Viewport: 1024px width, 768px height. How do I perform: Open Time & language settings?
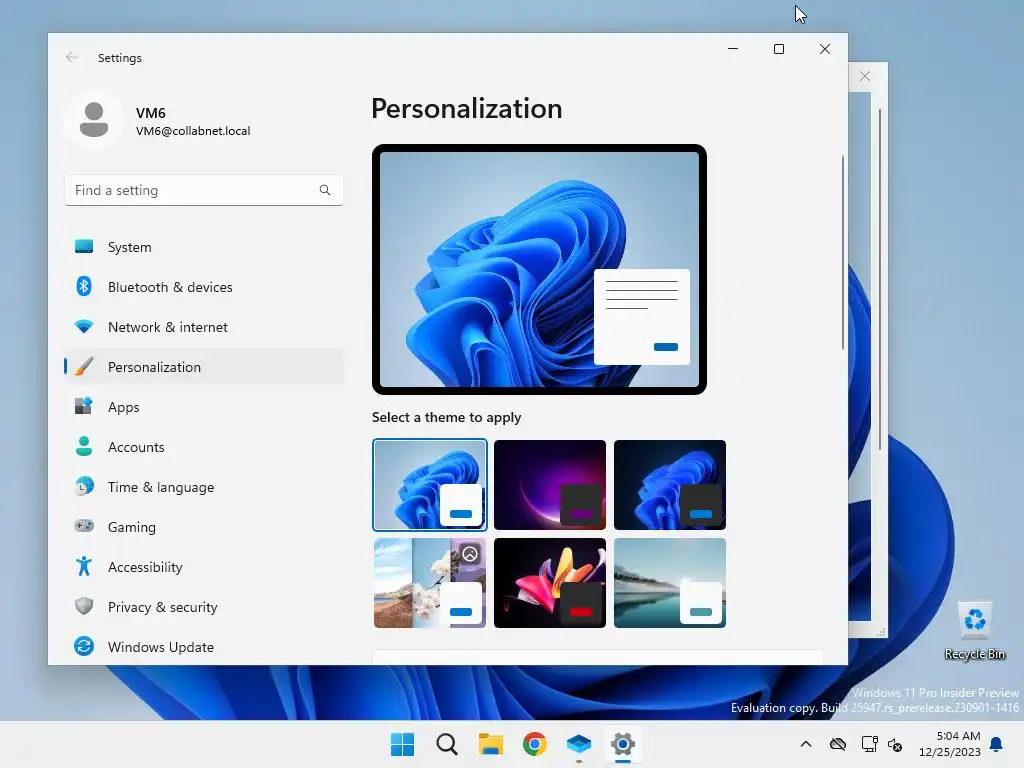pyautogui.click(x=204, y=487)
